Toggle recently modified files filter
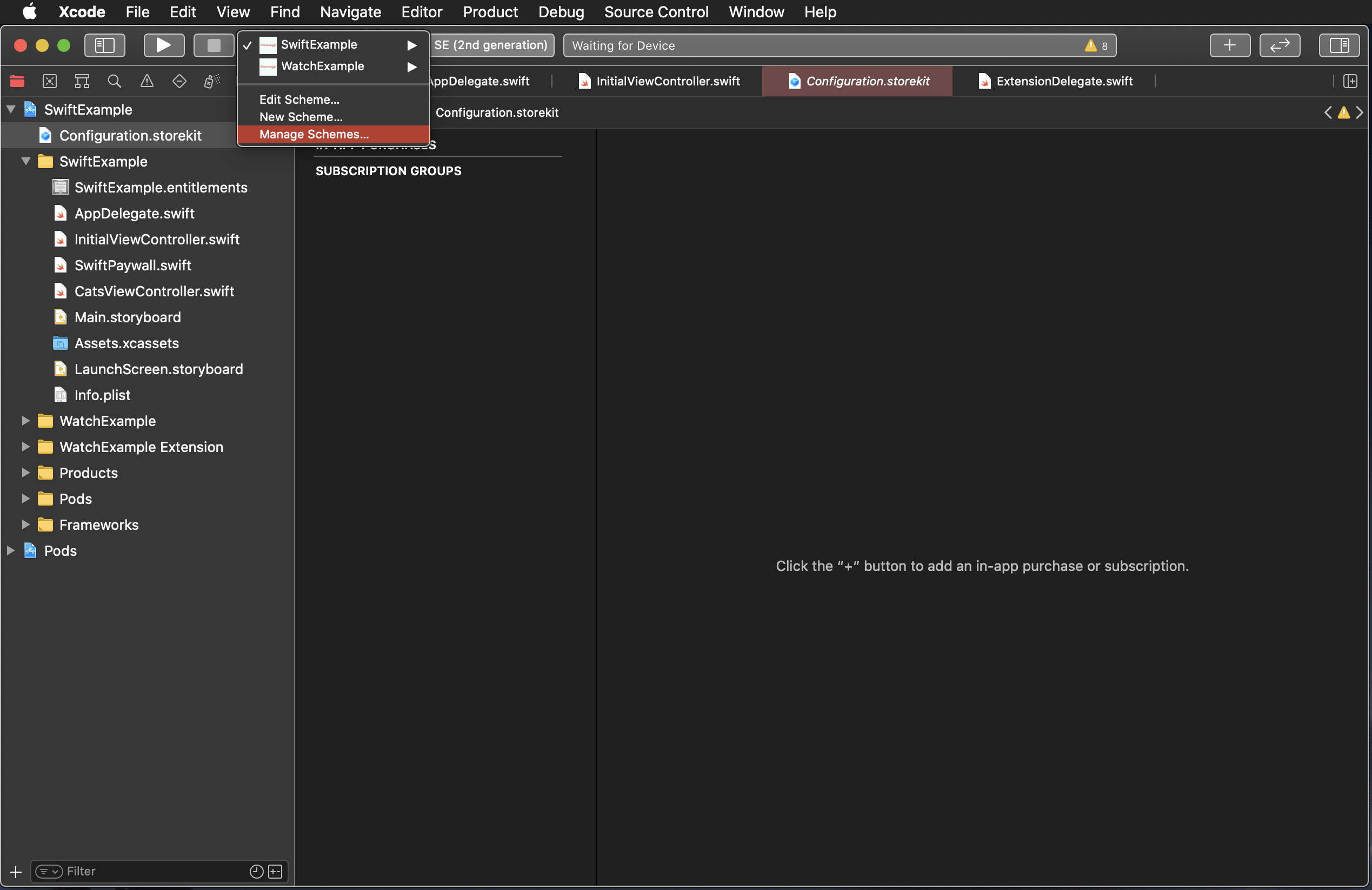Viewport: 1372px width, 890px height. click(257, 871)
